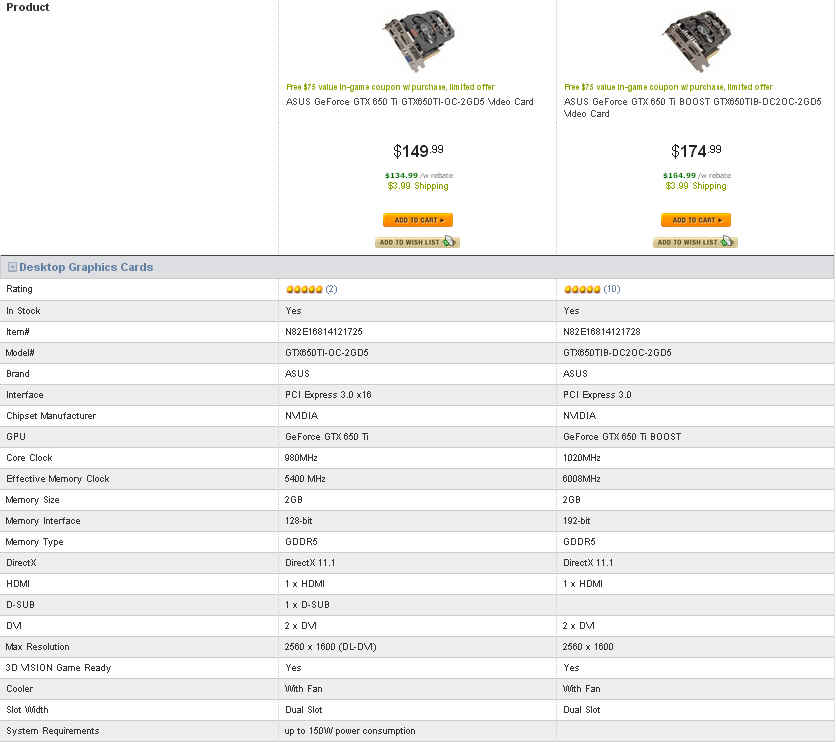This screenshot has width=836, height=742.
Task: Open the (2) review count link
Action: pos(331,289)
